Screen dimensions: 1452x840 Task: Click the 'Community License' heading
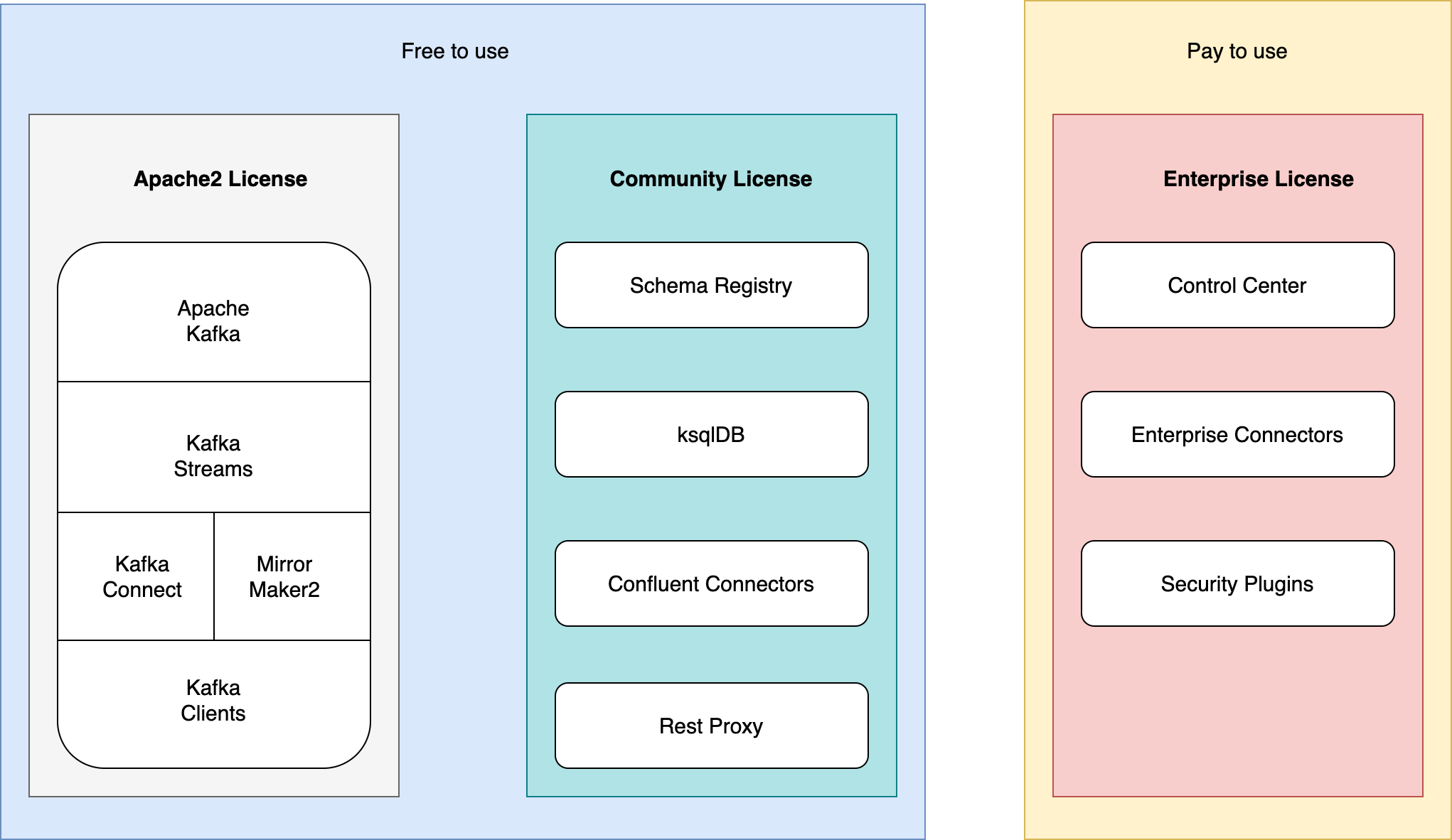point(711,179)
